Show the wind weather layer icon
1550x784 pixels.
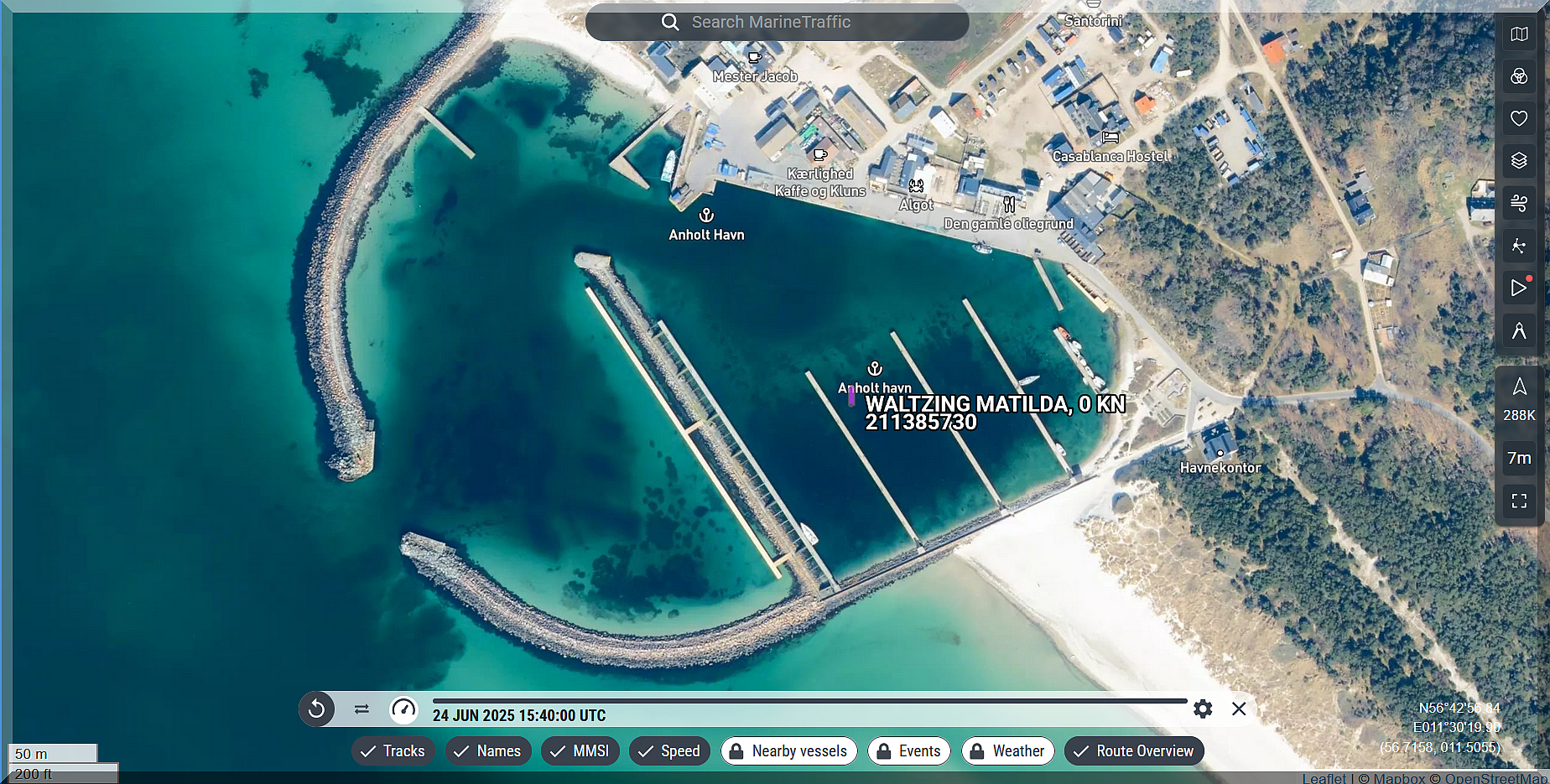tap(1519, 203)
